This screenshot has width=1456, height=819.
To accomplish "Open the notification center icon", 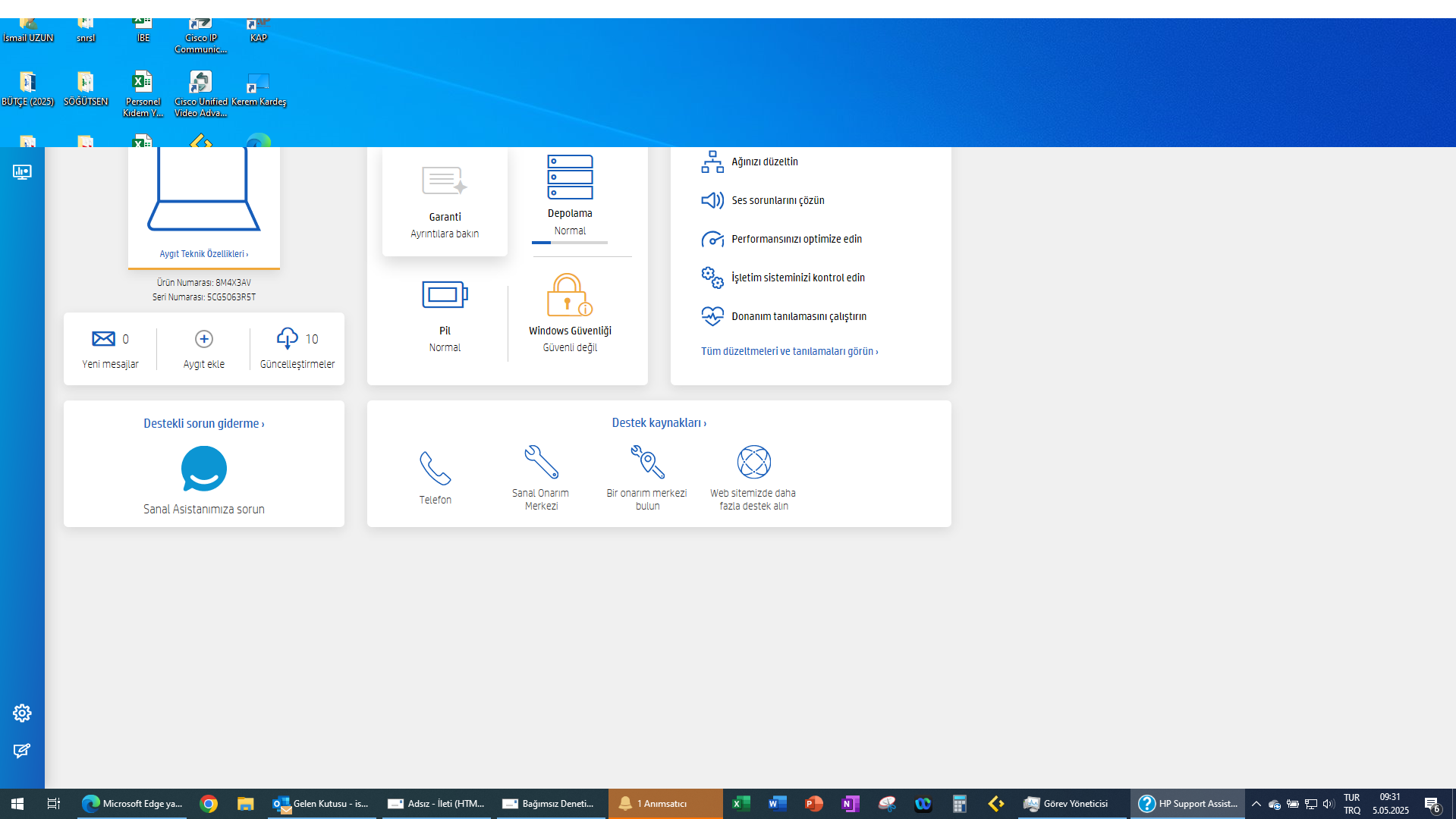I will pos(1432,804).
